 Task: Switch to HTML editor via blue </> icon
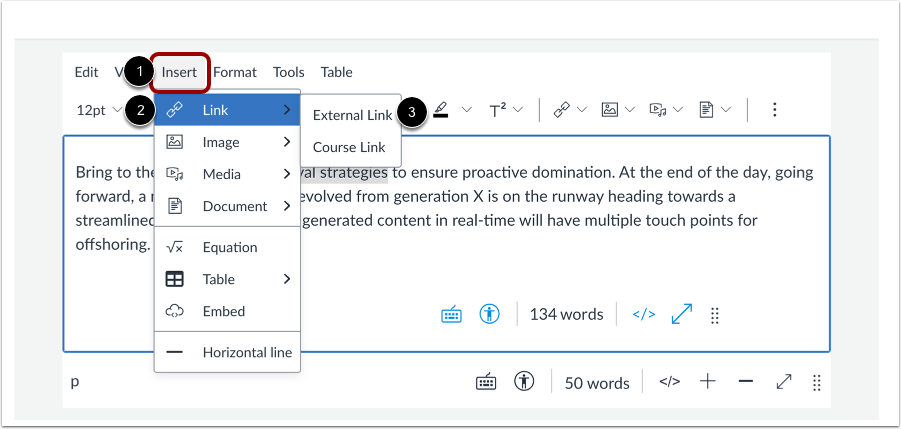pos(644,314)
